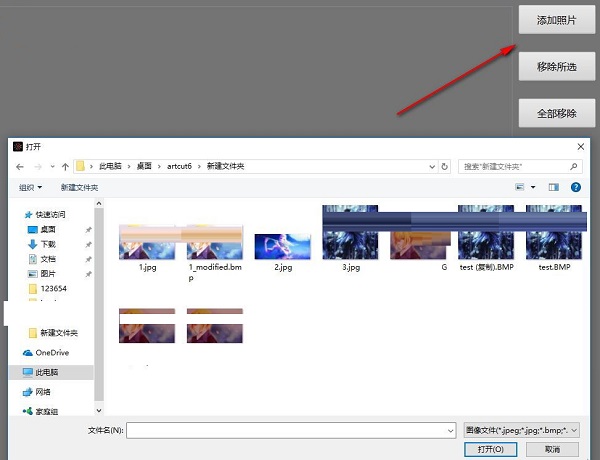The width and height of the screenshot is (600, 460).
Task: Click the 取消 button
Action: click(552, 449)
